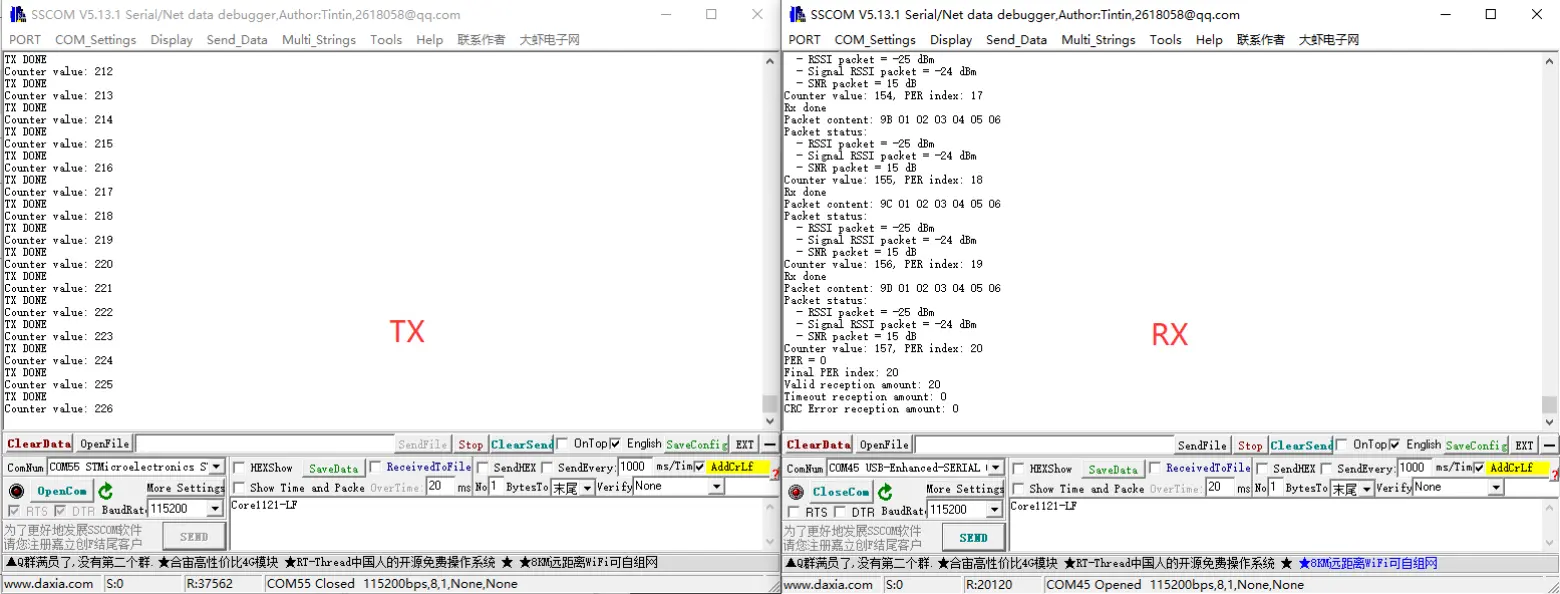The width and height of the screenshot is (1560, 594).
Task: Click the green refresh icon beside CloseCom
Action: tap(885, 492)
